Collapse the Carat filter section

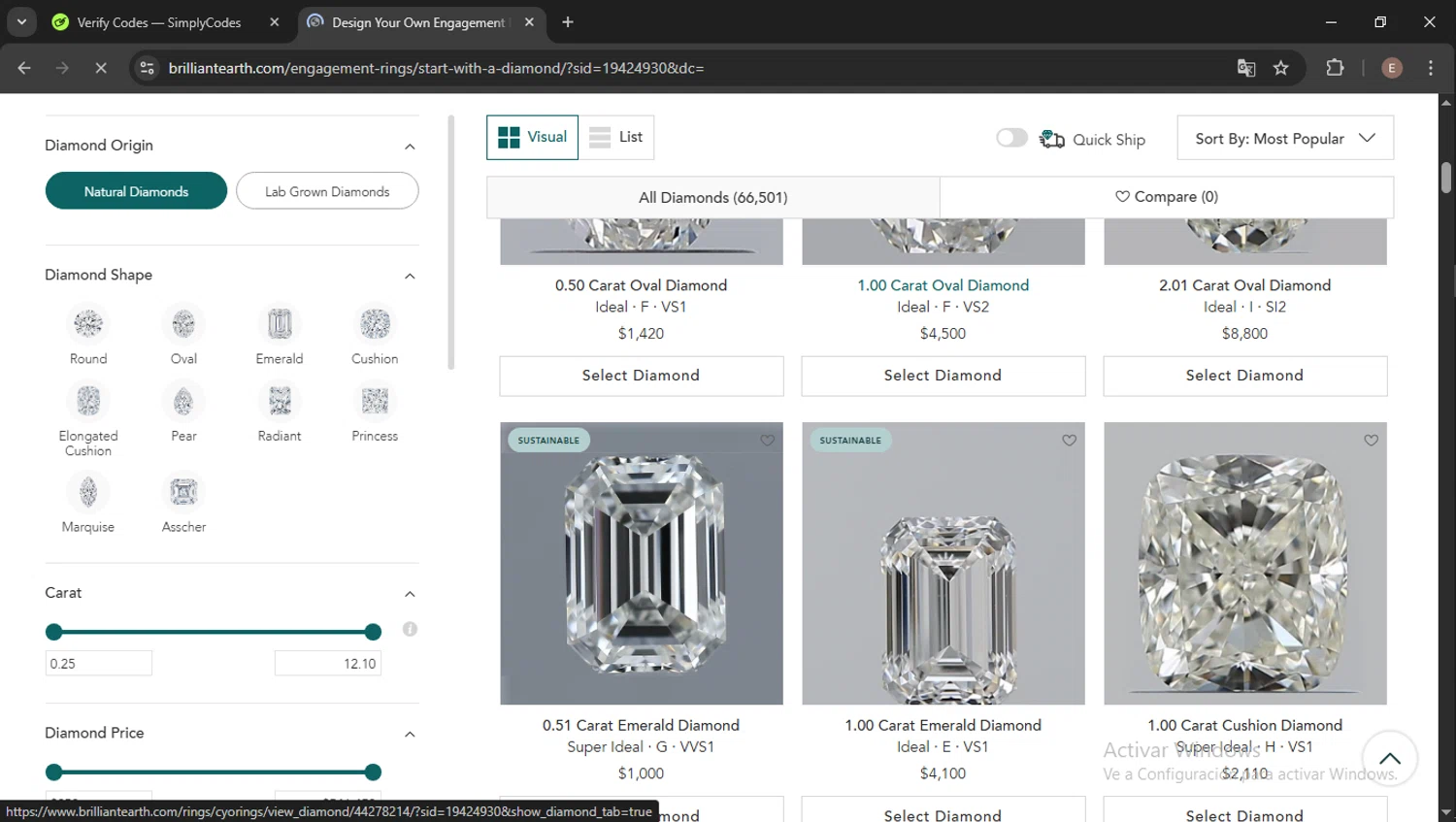click(410, 594)
